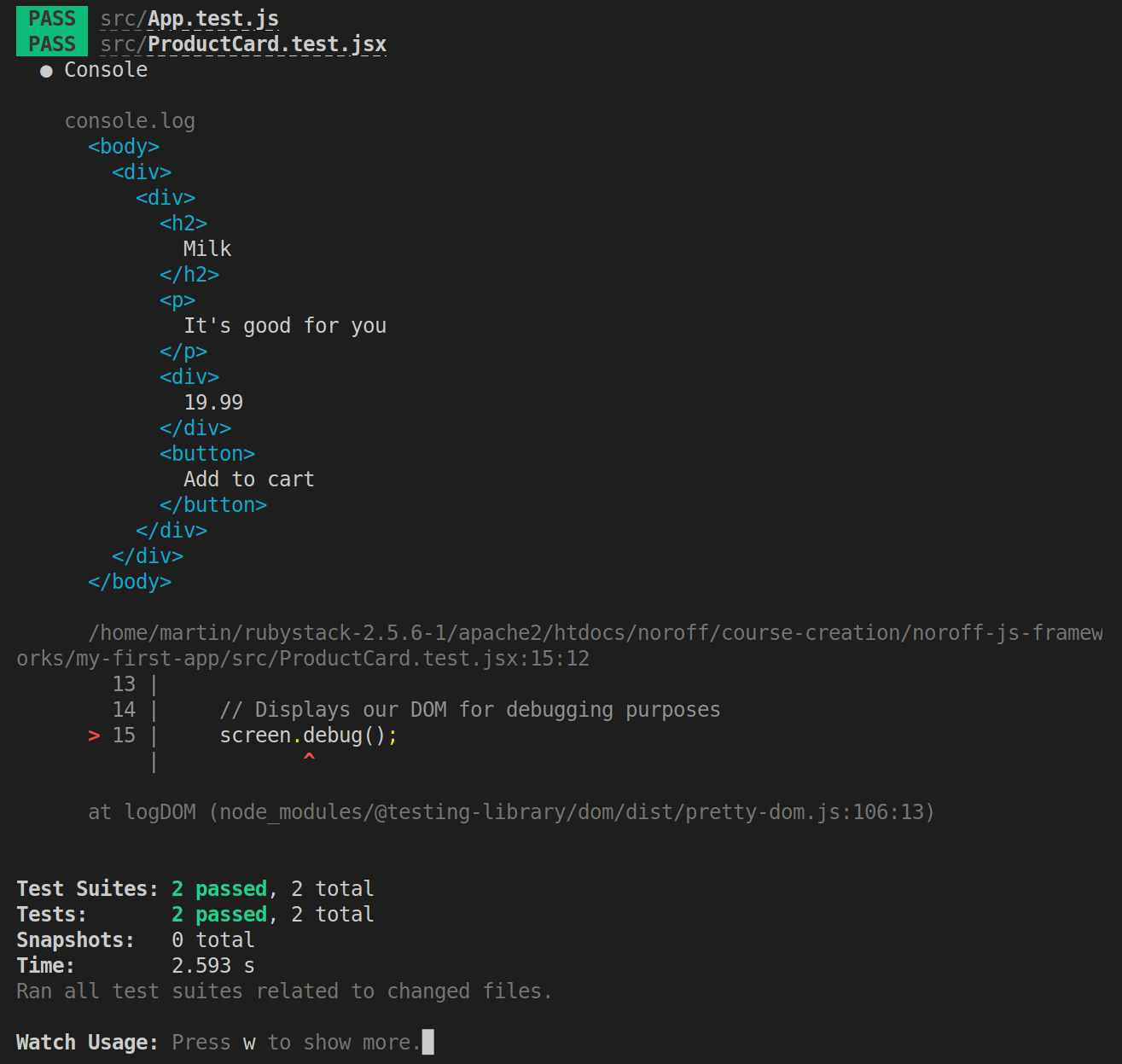Click '2 passed' on the Tests line
The width and height of the screenshot is (1122, 1064).
coord(219,915)
